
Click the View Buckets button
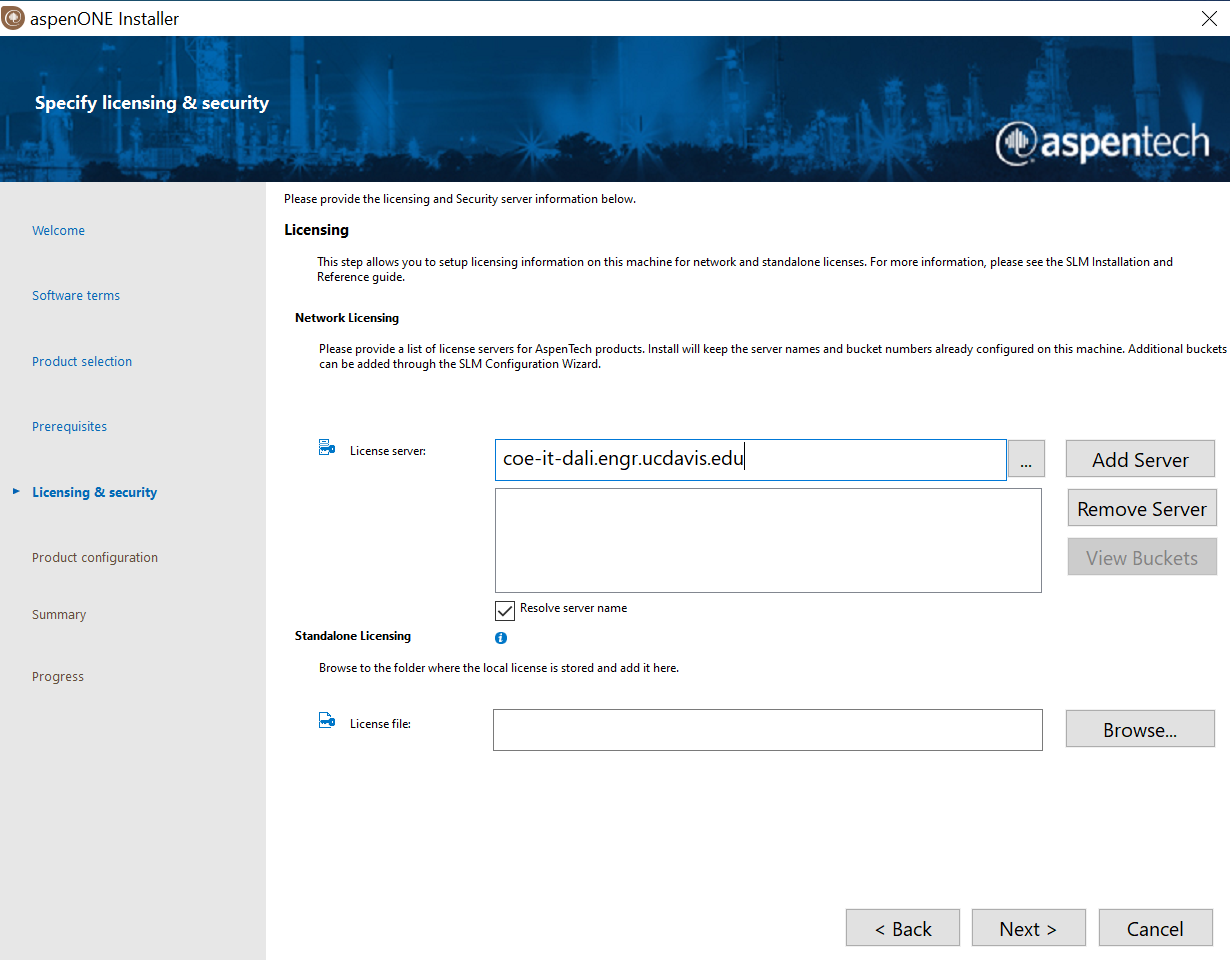[x=1141, y=557]
